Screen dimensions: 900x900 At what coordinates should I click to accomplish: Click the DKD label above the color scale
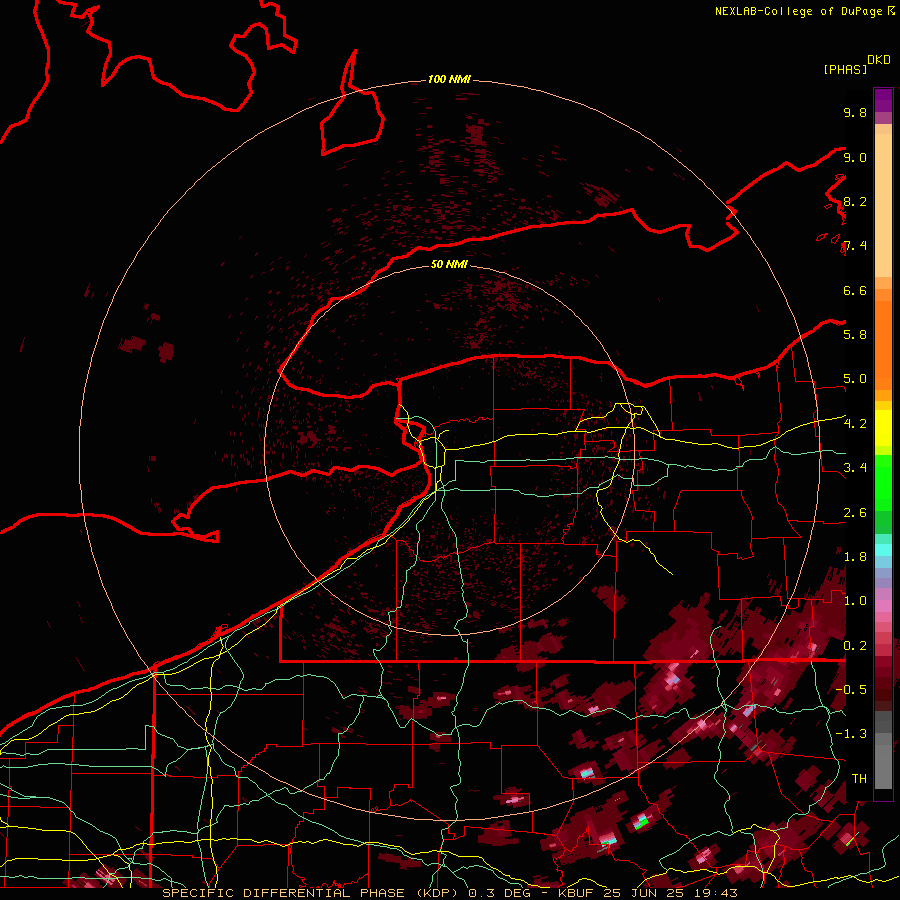879,60
